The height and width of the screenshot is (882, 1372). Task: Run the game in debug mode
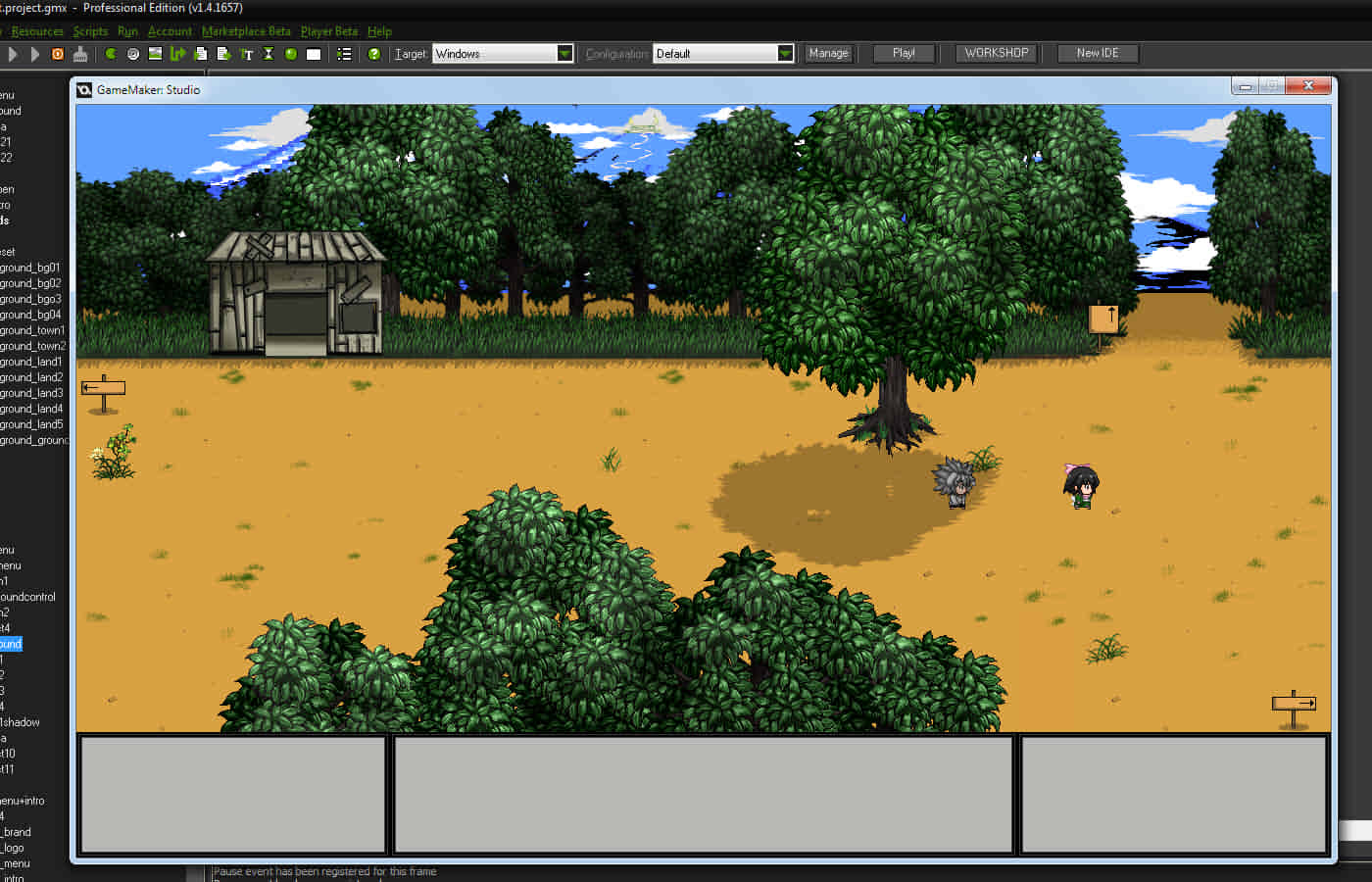pyautogui.click(x=35, y=54)
